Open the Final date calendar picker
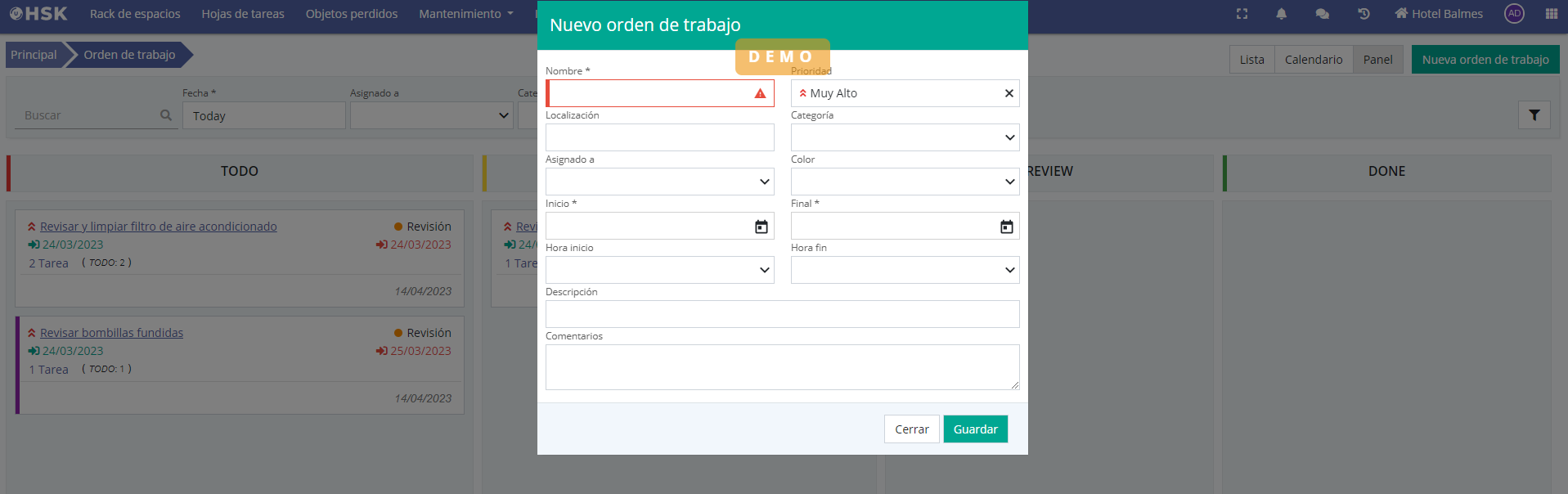The image size is (1568, 494). (x=1006, y=227)
